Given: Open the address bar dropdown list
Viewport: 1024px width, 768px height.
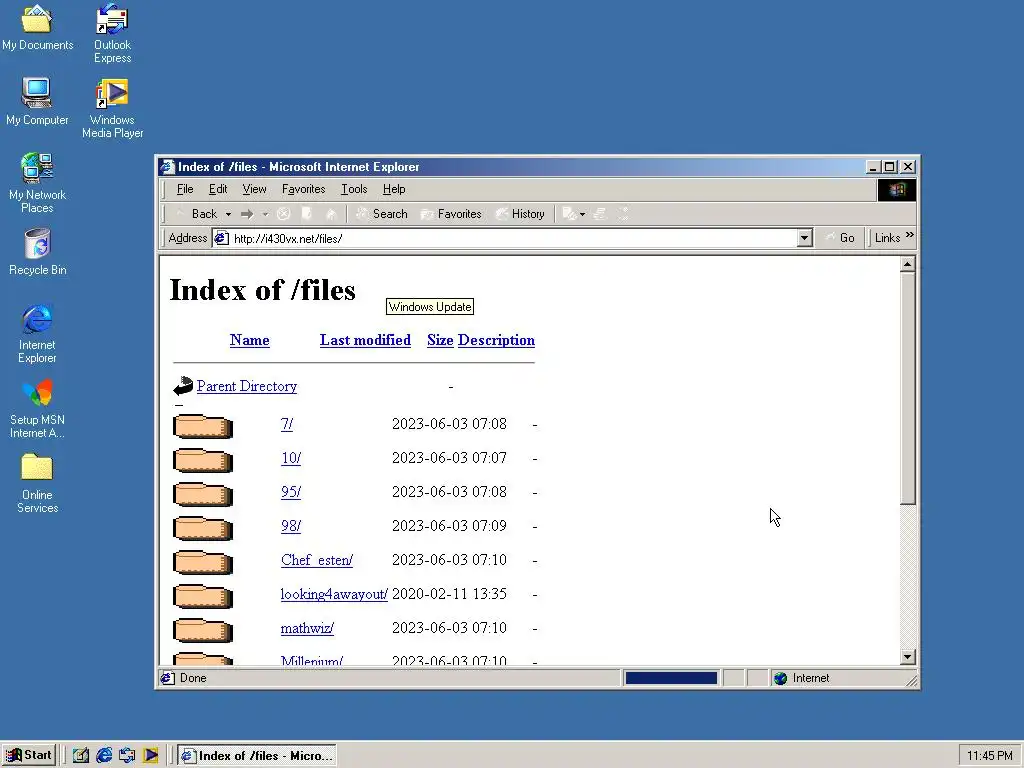Looking at the screenshot, I should coord(805,238).
